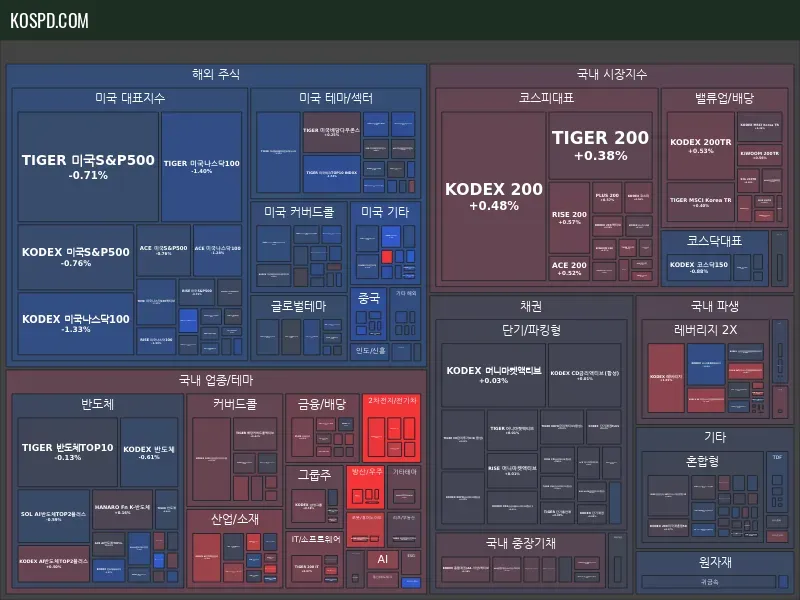
Task: Choose the ACE 미국나스닥100 tile
Action: [x=217, y=250]
